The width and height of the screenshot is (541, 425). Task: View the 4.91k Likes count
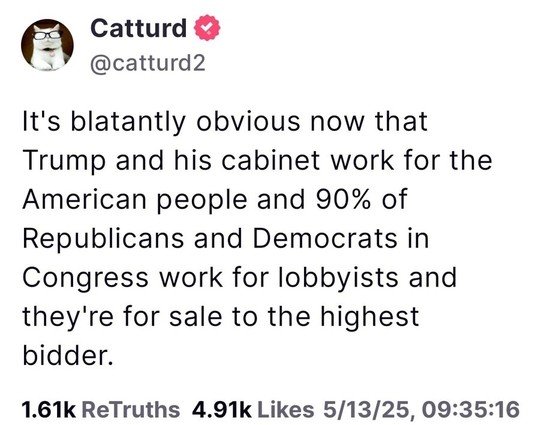click(222, 409)
